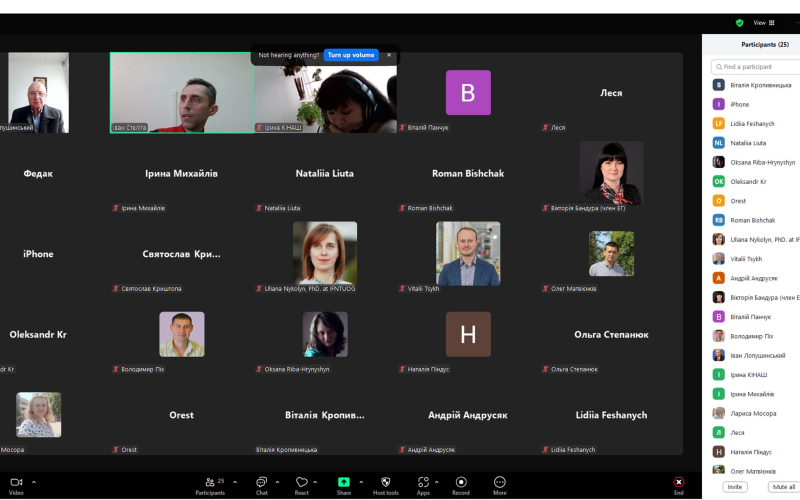Click the muted mic icon beside Orest label

click(x=116, y=450)
